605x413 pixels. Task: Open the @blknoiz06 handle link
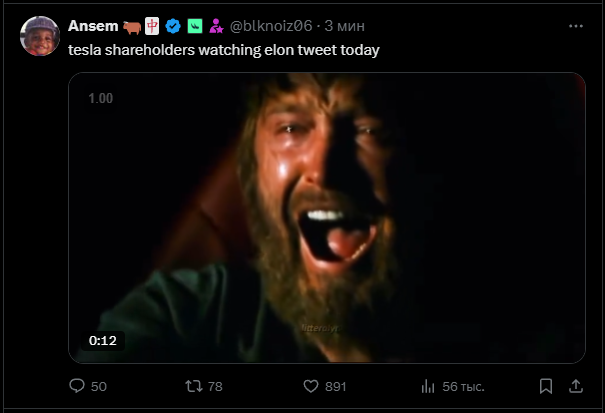pos(272,26)
